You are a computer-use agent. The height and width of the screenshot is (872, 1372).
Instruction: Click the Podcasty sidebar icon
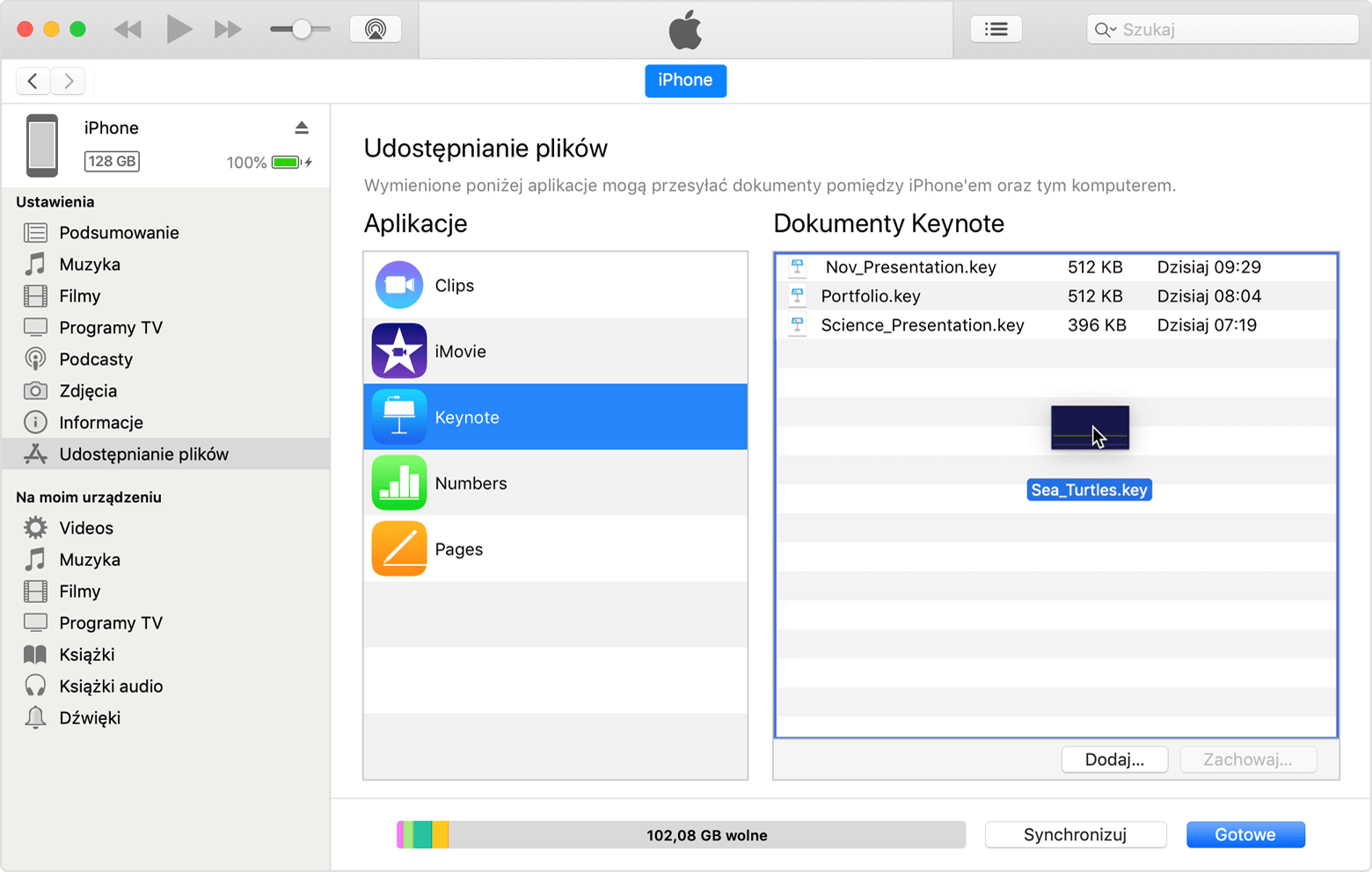pos(35,360)
